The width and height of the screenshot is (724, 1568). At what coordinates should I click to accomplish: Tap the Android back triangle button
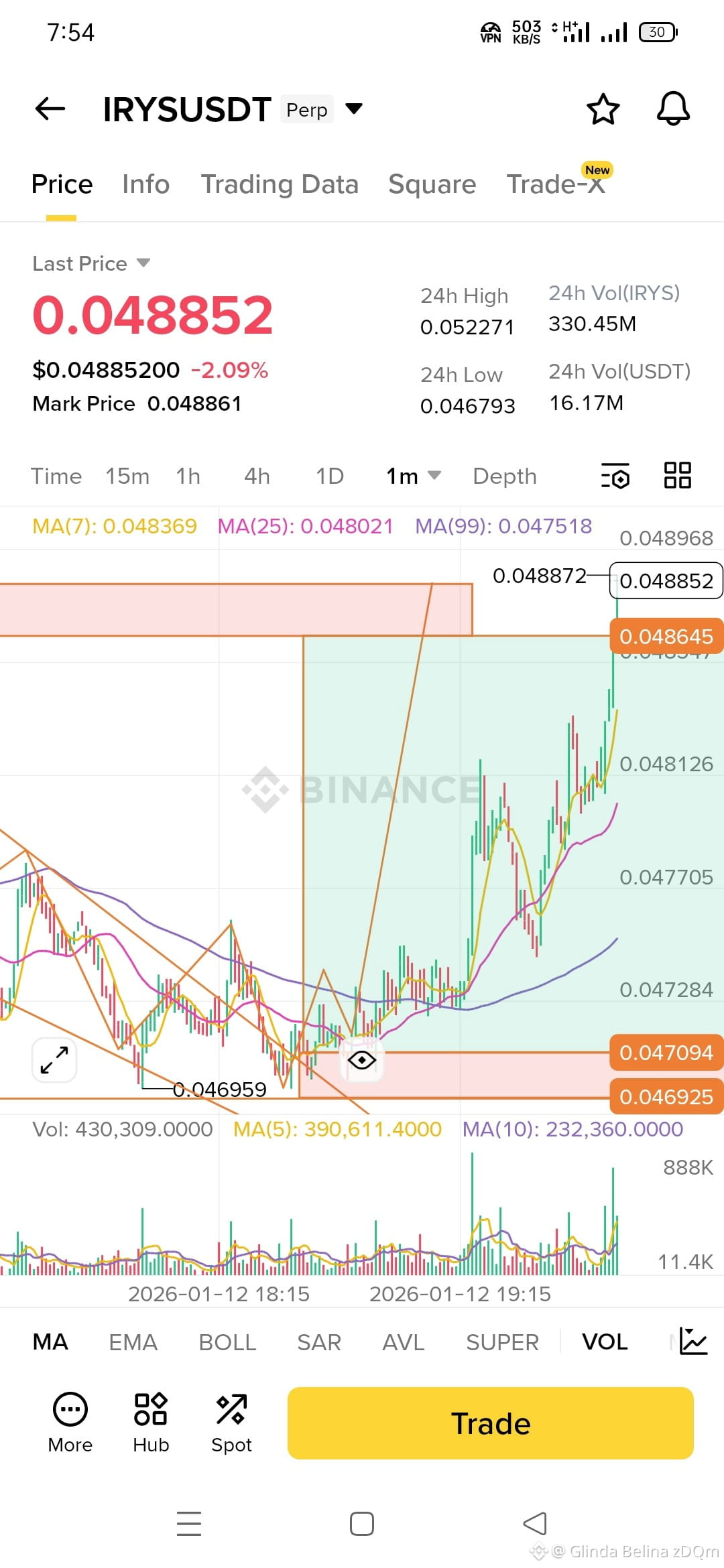click(535, 1524)
